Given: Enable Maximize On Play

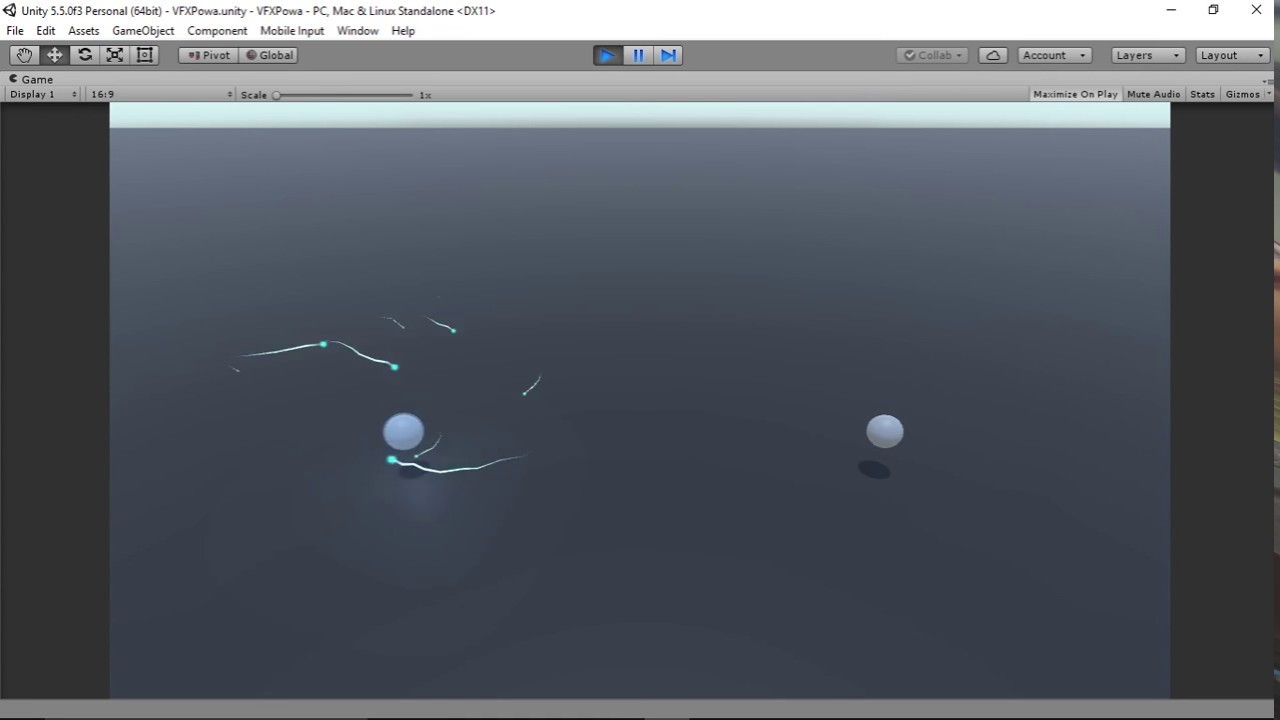Looking at the screenshot, I should (1074, 94).
